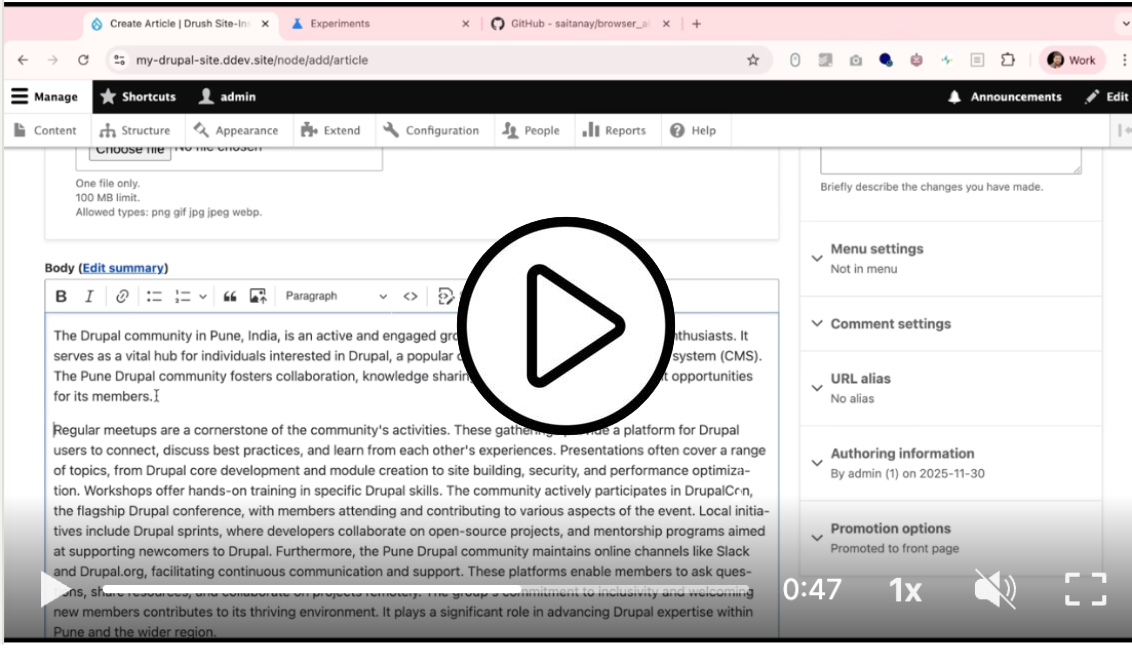Click the video progress bar
The image size is (1132, 652).
point(426,590)
